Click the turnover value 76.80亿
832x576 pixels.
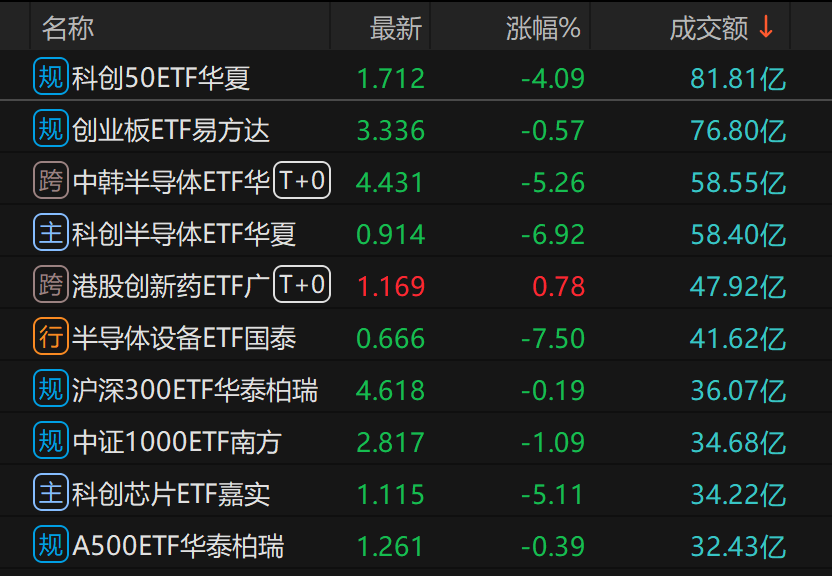point(738,130)
